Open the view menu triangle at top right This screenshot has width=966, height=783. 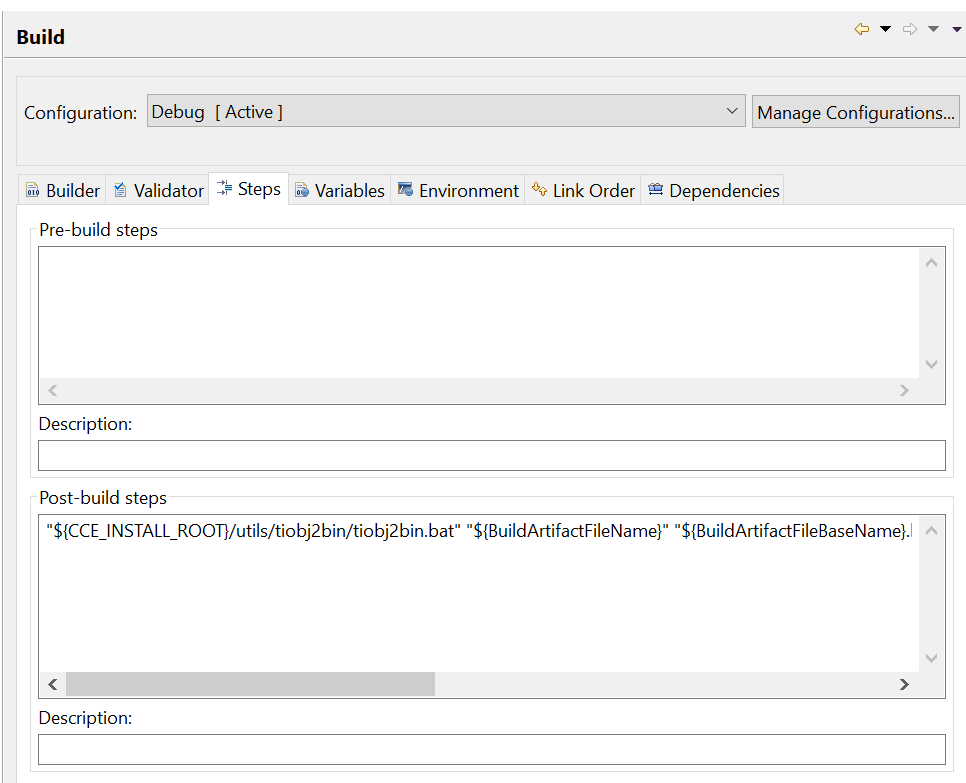(x=956, y=30)
